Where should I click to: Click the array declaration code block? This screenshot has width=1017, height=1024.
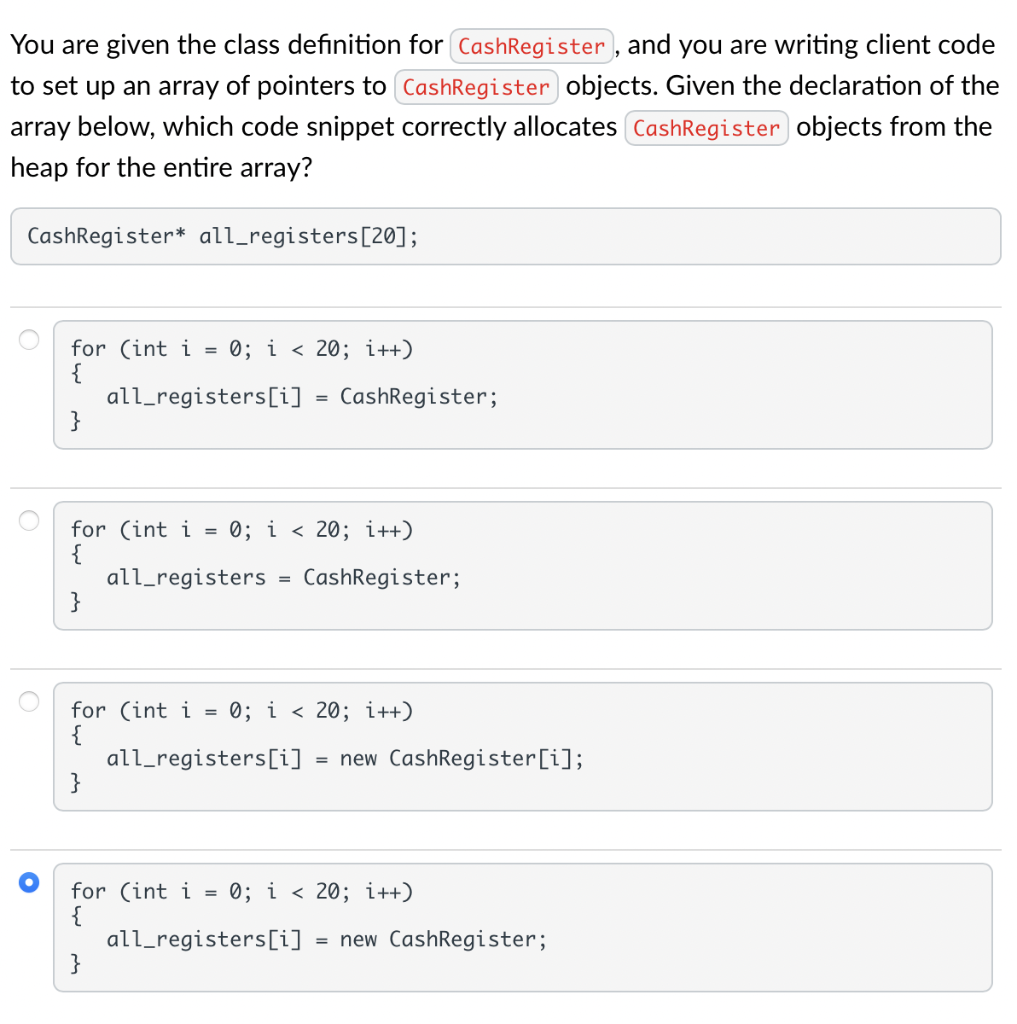point(505,236)
